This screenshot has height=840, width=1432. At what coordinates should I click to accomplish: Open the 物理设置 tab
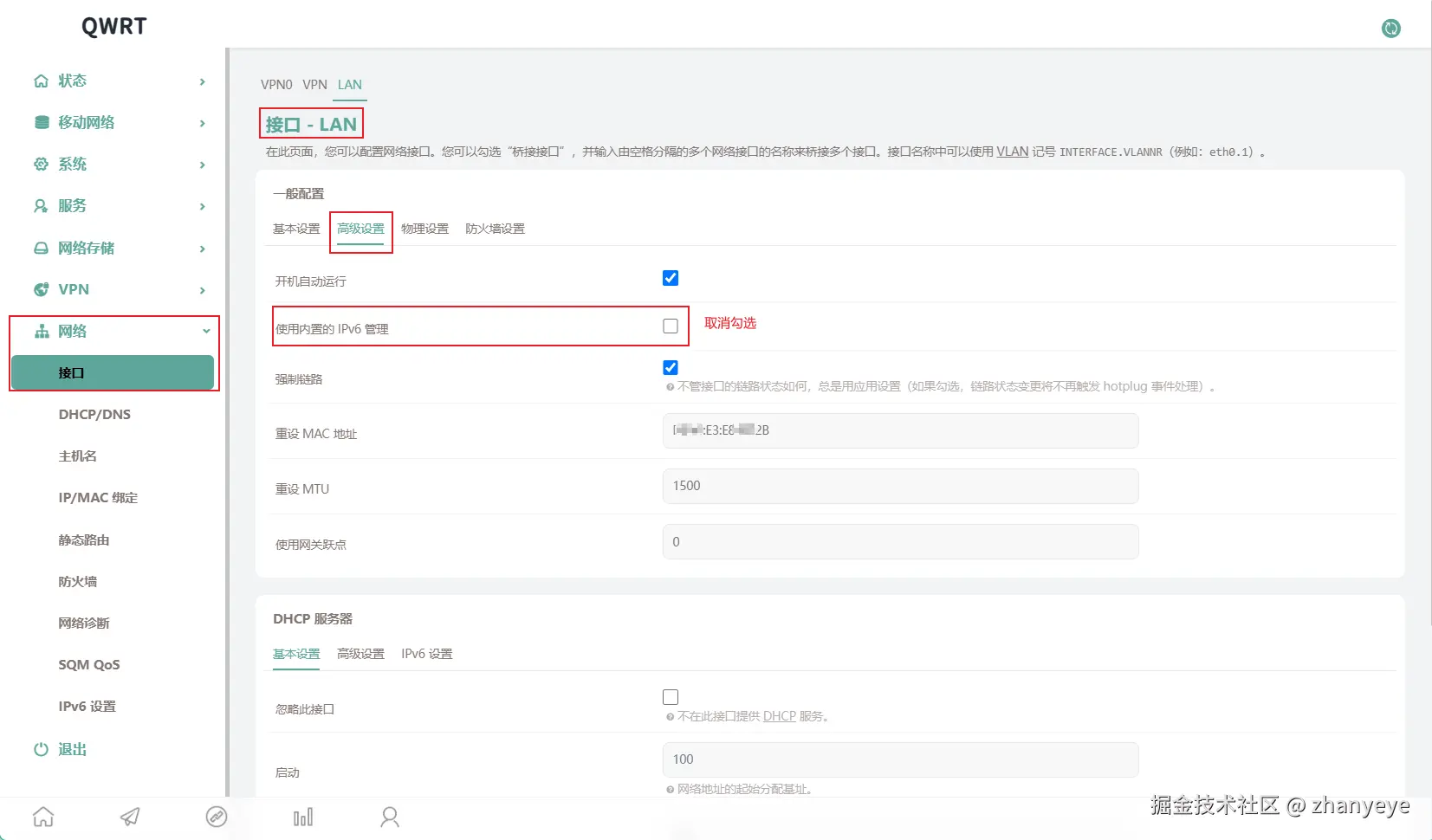click(x=424, y=229)
